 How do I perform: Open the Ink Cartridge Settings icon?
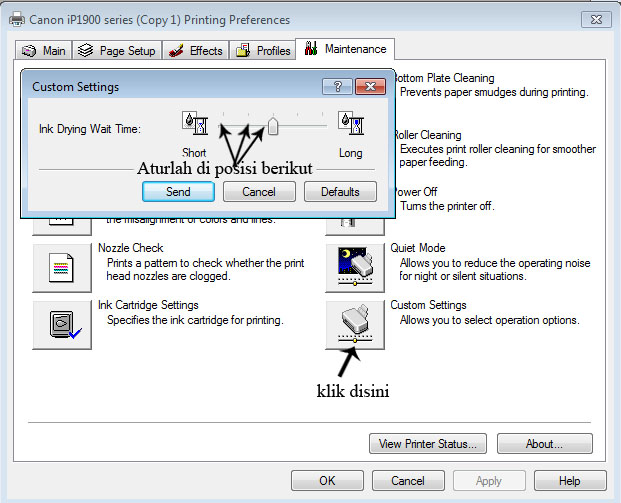(x=62, y=325)
